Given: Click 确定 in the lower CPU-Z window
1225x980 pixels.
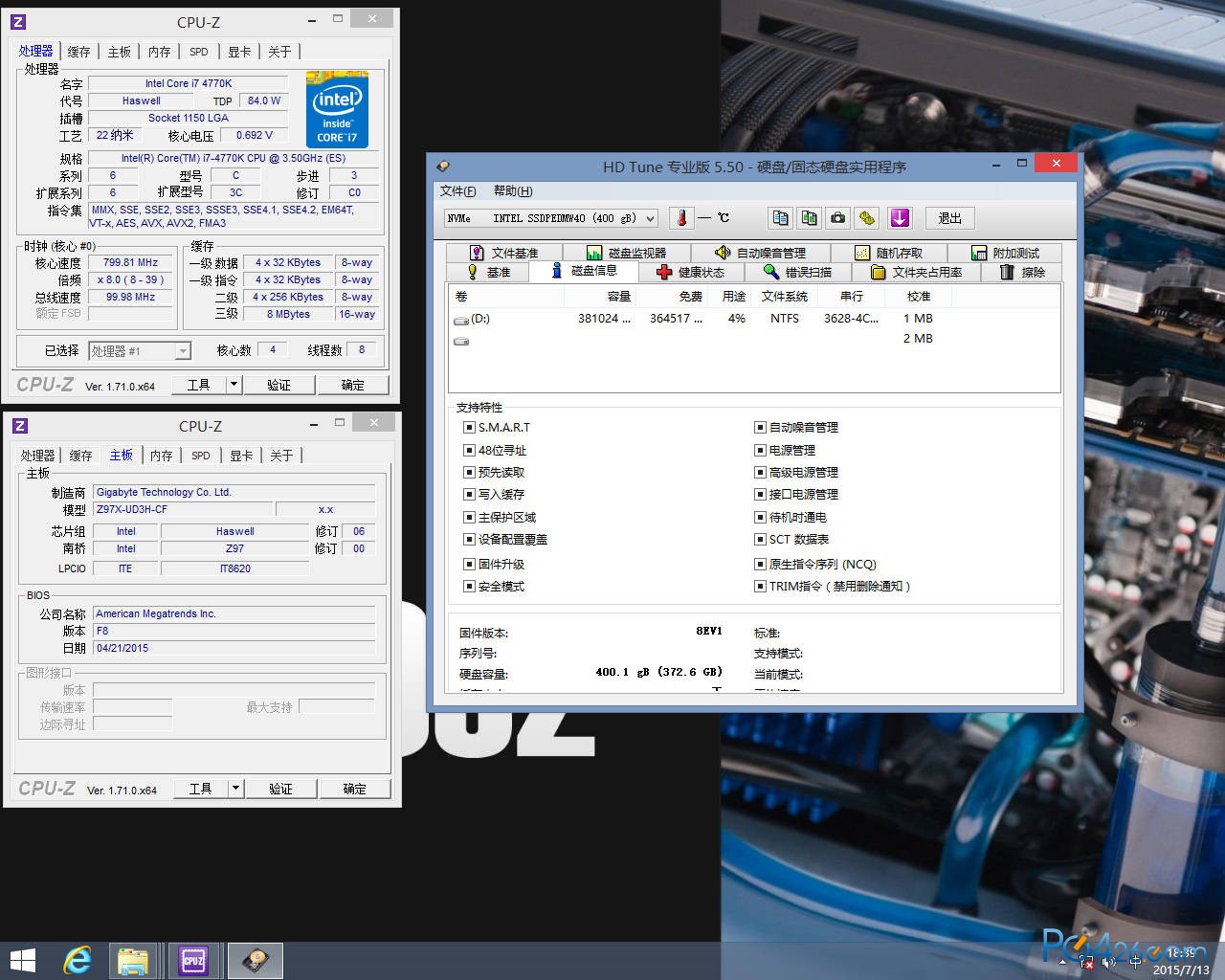Looking at the screenshot, I should click(x=355, y=789).
